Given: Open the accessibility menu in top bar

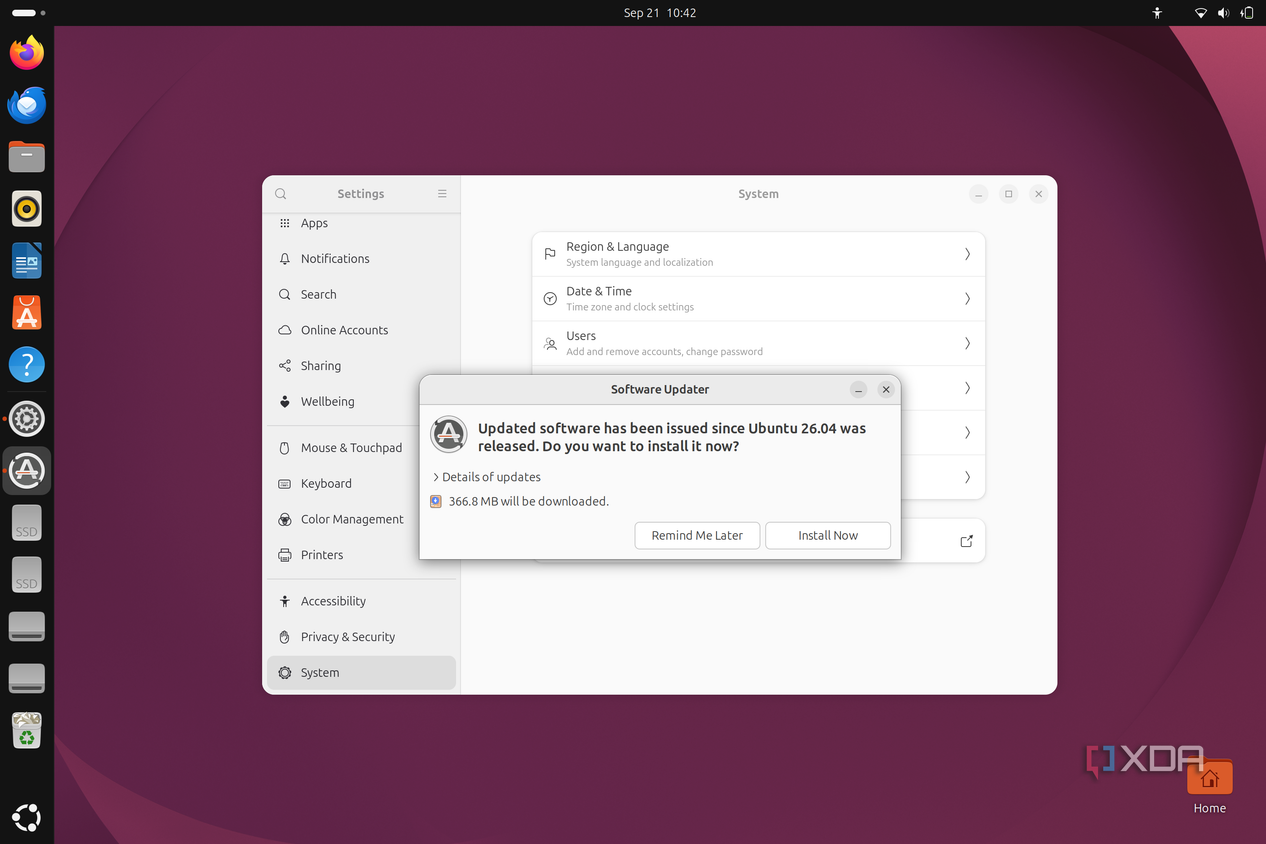Looking at the screenshot, I should pyautogui.click(x=1157, y=13).
